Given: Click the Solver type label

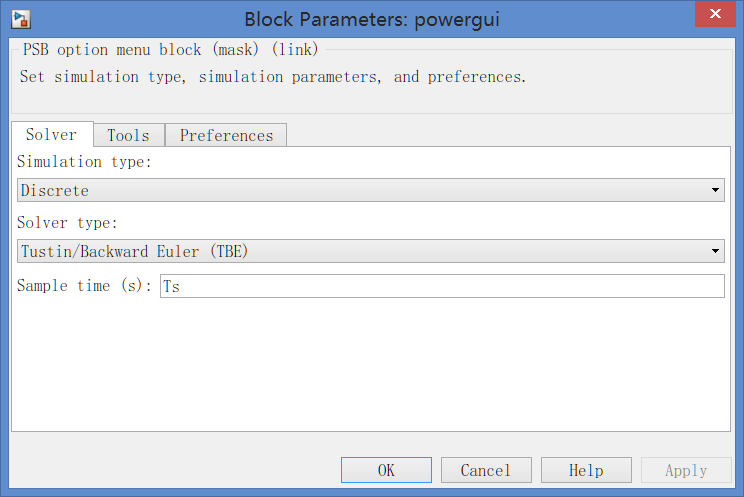Looking at the screenshot, I should [67, 223].
